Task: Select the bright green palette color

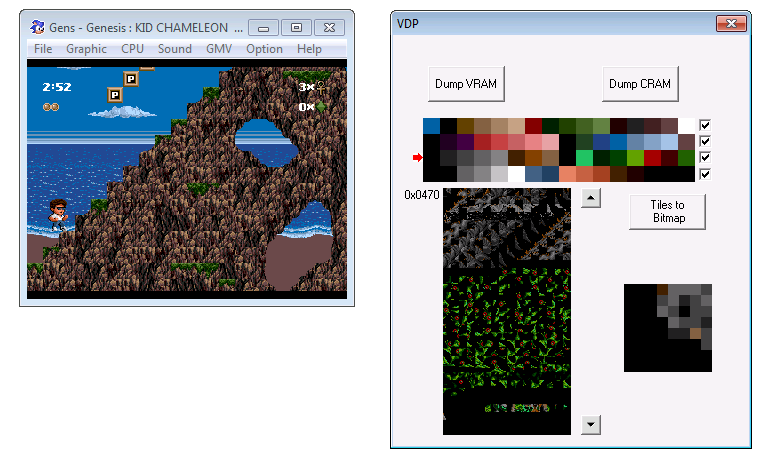Action: (x=584, y=158)
